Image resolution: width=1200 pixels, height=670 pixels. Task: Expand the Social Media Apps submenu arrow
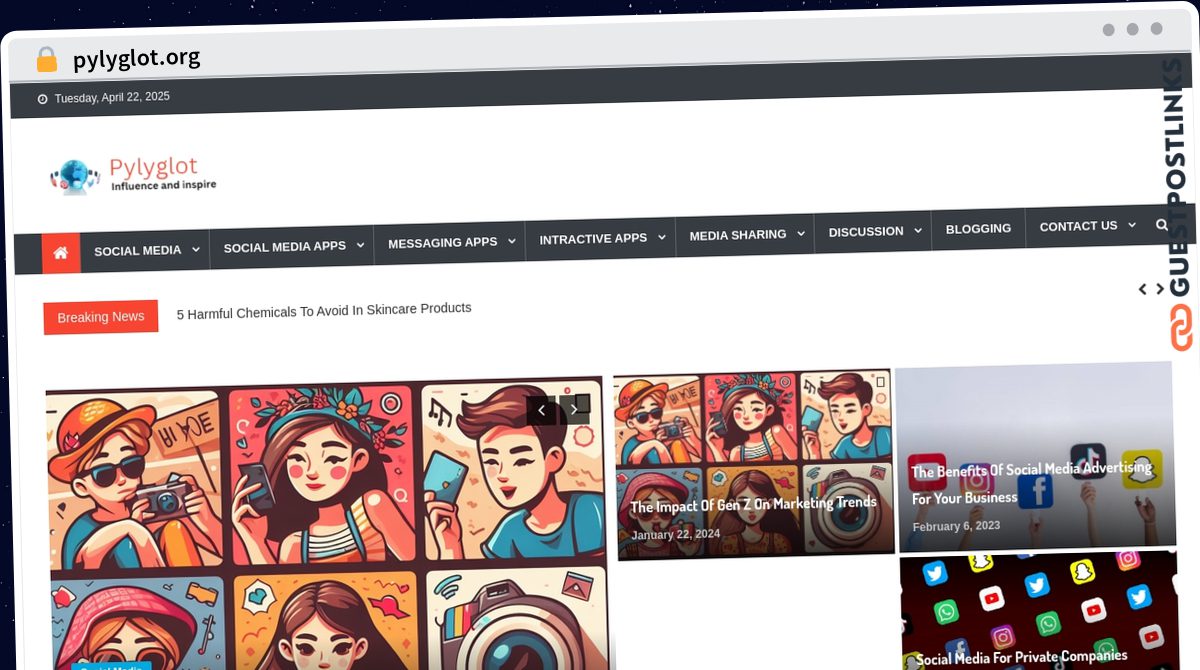point(360,245)
